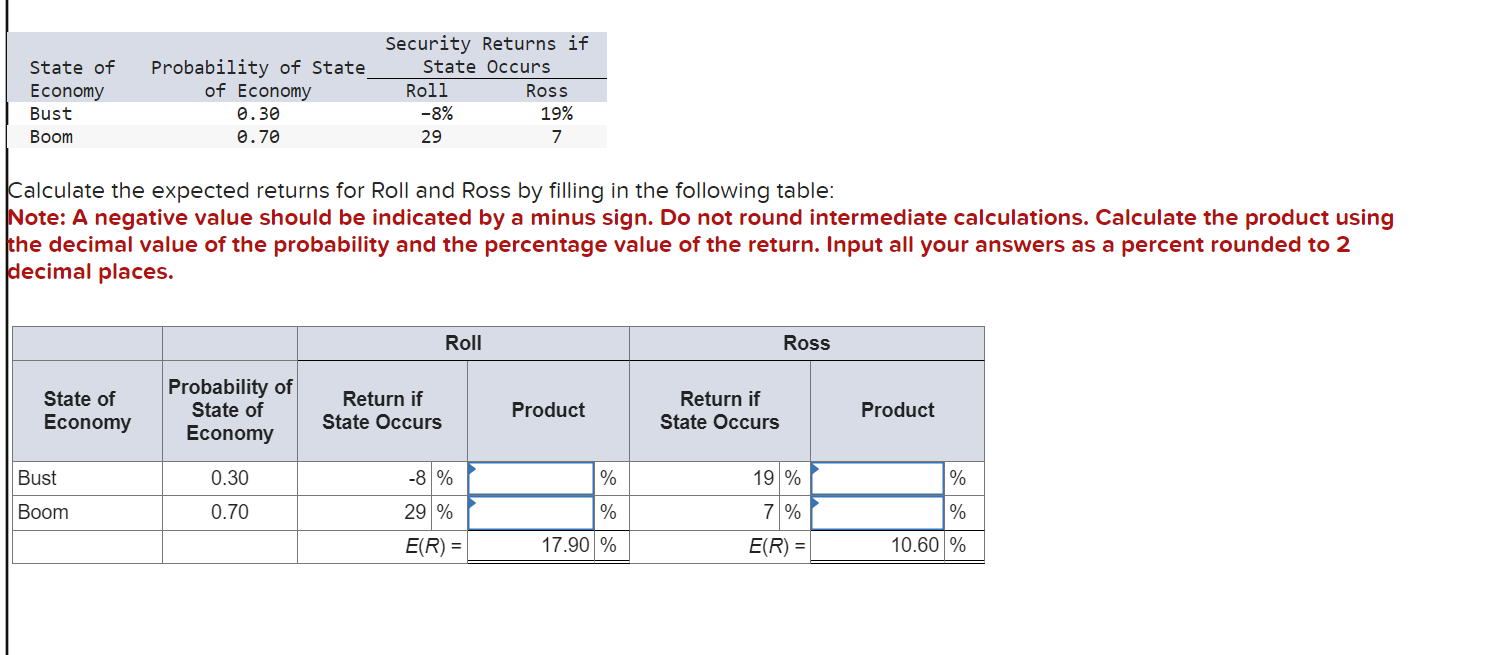
Task: Select the blue marker on Bust Roll product cell
Action: click(471, 468)
